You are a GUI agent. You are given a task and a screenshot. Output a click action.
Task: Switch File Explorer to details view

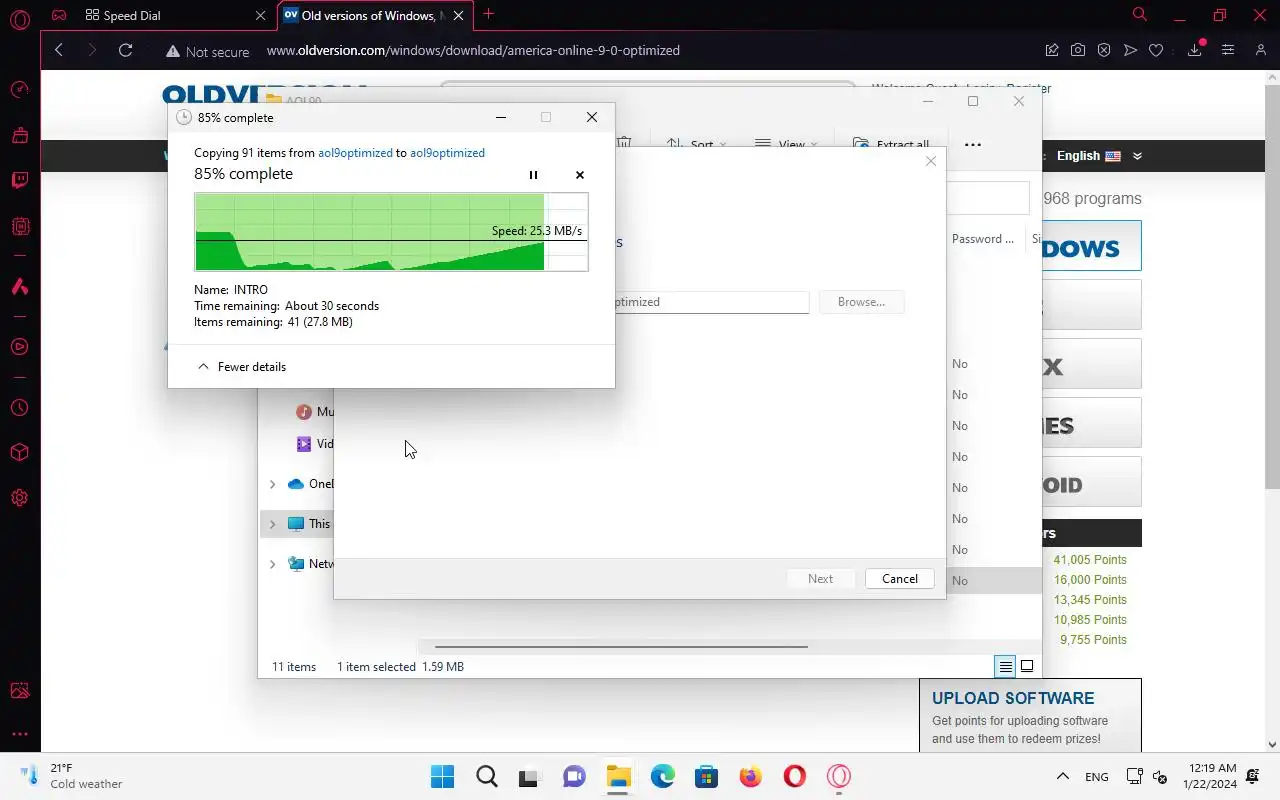[x=1005, y=667]
